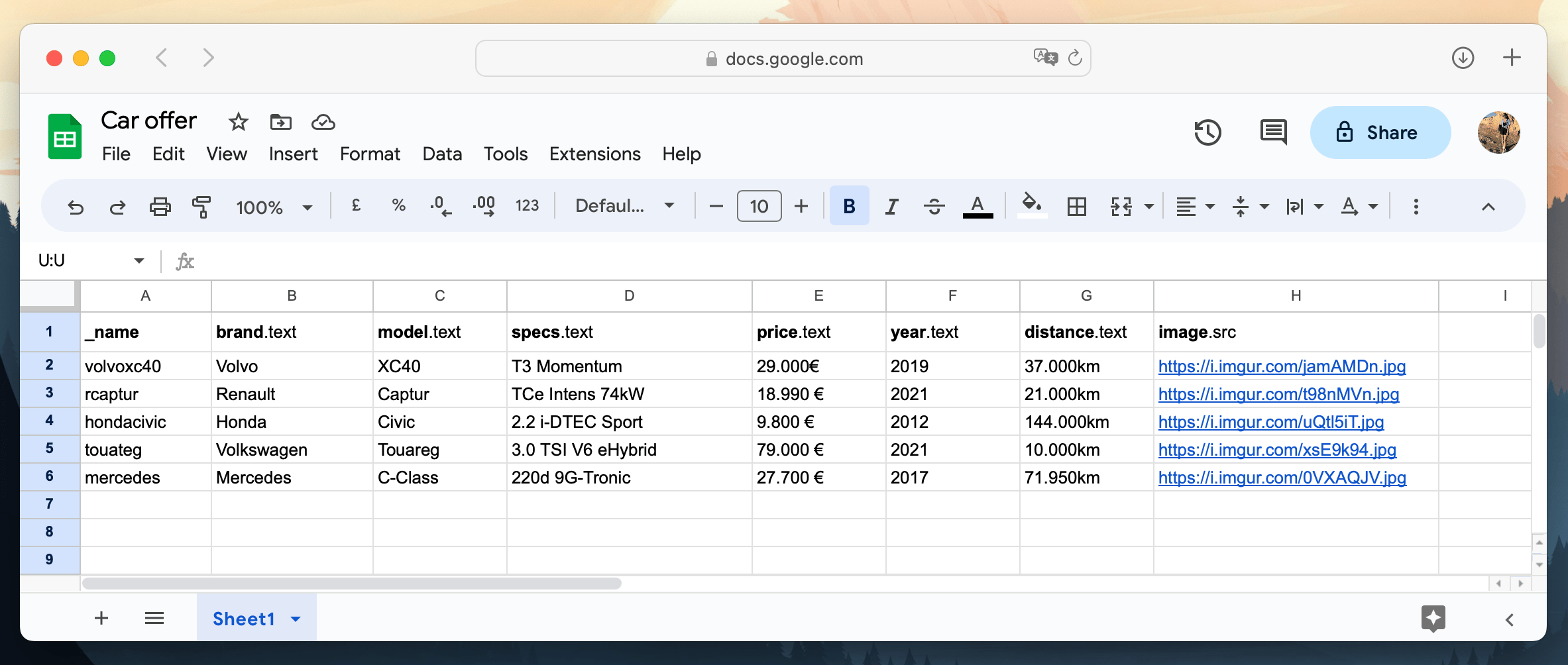Open the Tools menu
1568x665 pixels.
(x=505, y=154)
